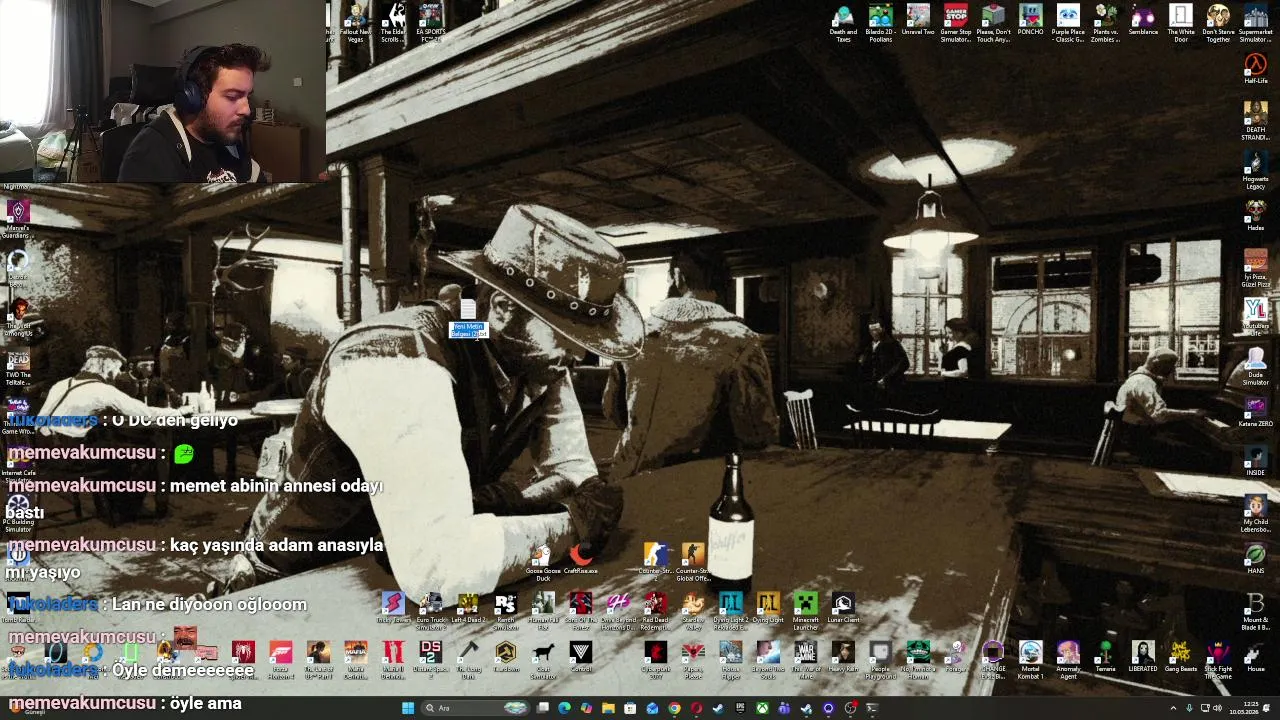Show hidden system tray icons
This screenshot has width=1280, height=720.
click(x=1174, y=709)
